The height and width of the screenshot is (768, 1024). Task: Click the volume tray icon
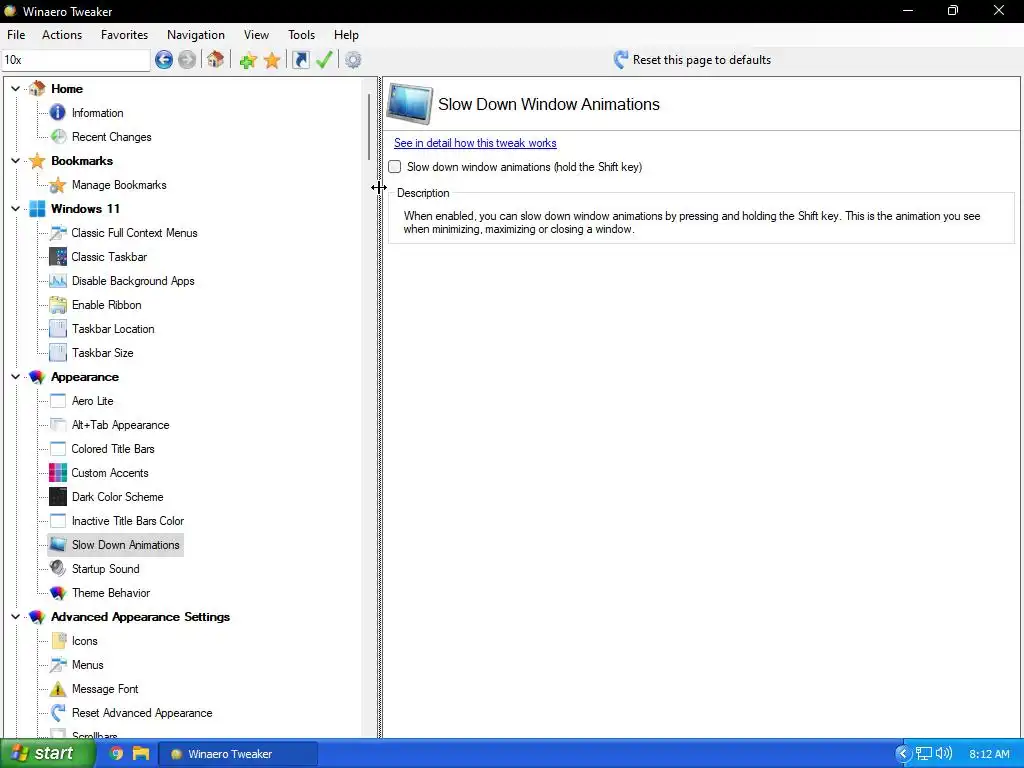tap(944, 754)
